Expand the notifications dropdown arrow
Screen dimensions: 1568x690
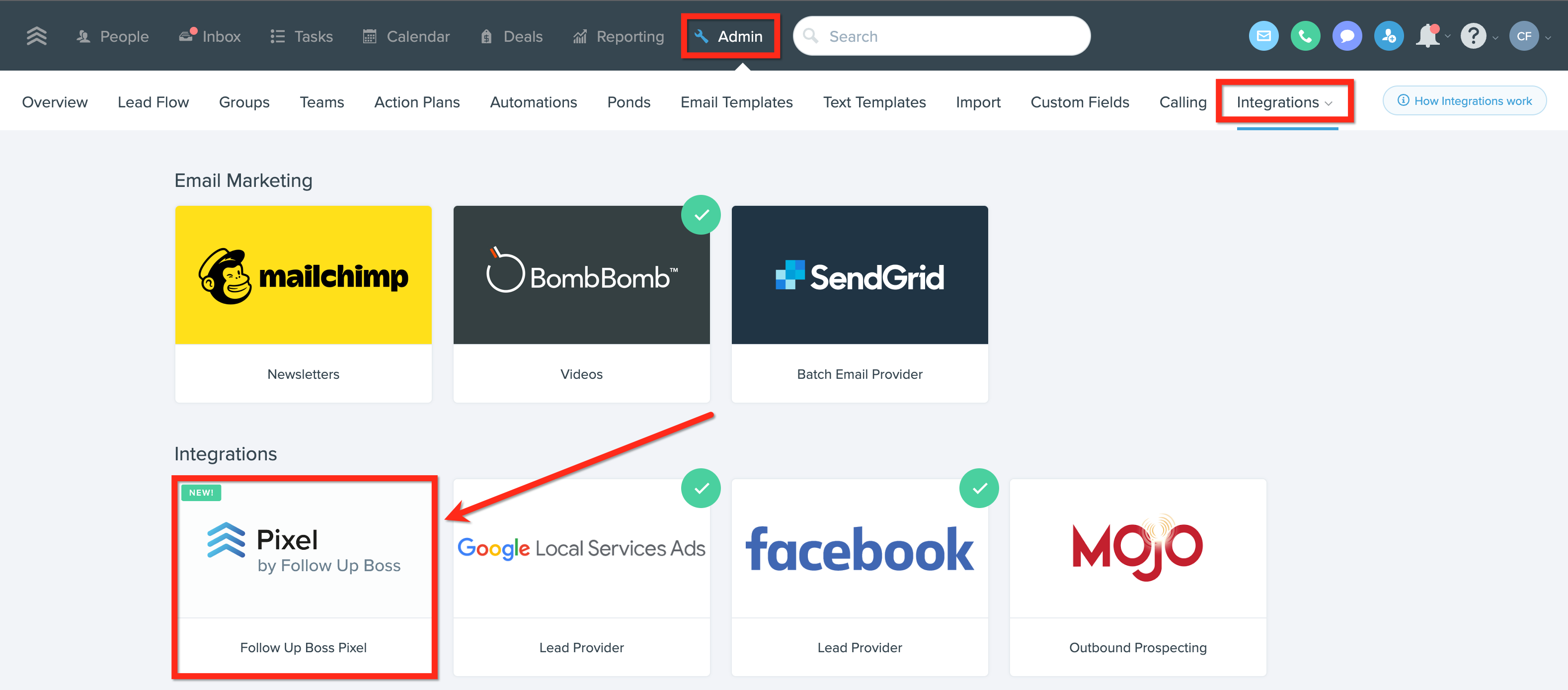click(x=1447, y=37)
